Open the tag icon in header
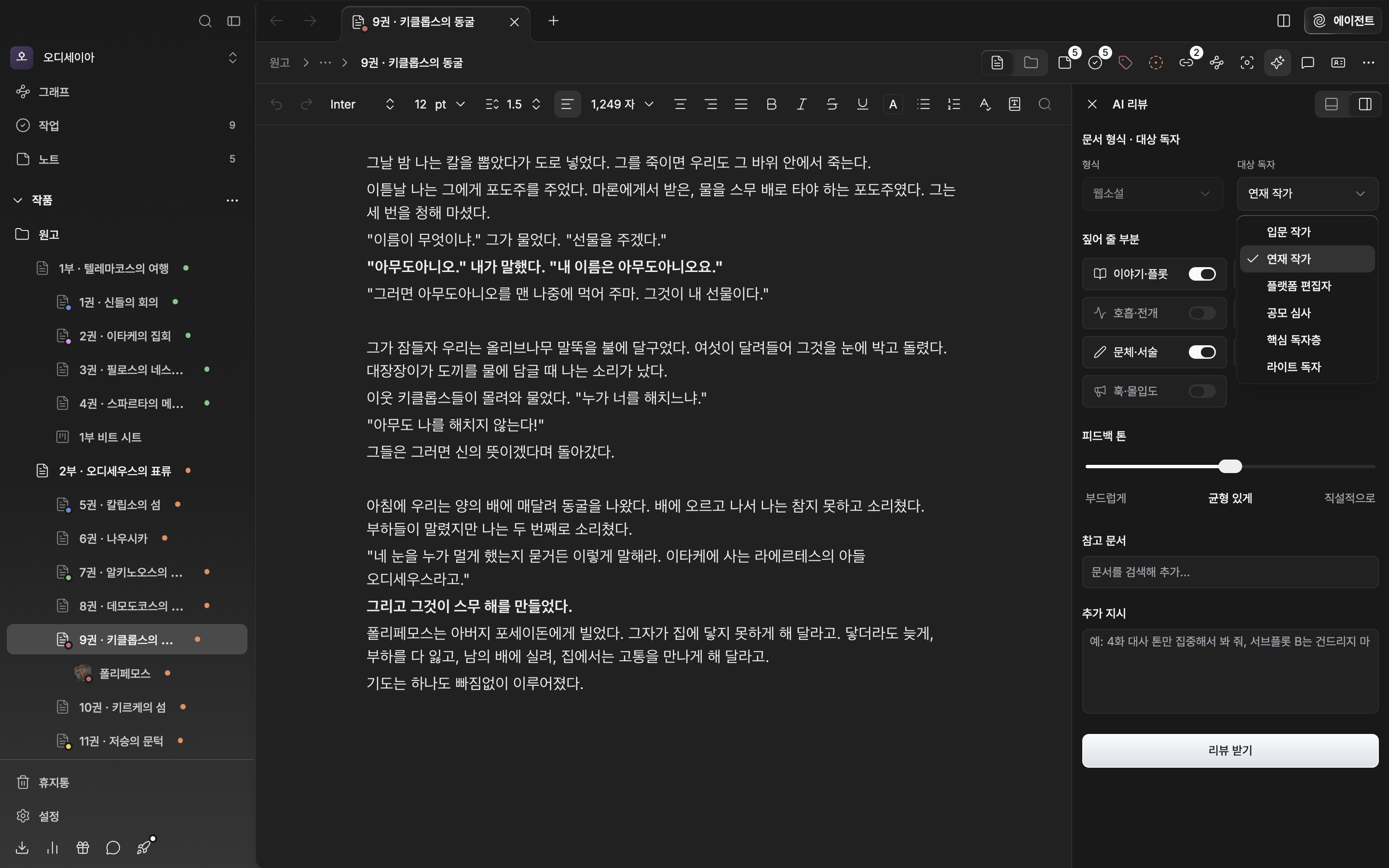 pos(1126,63)
